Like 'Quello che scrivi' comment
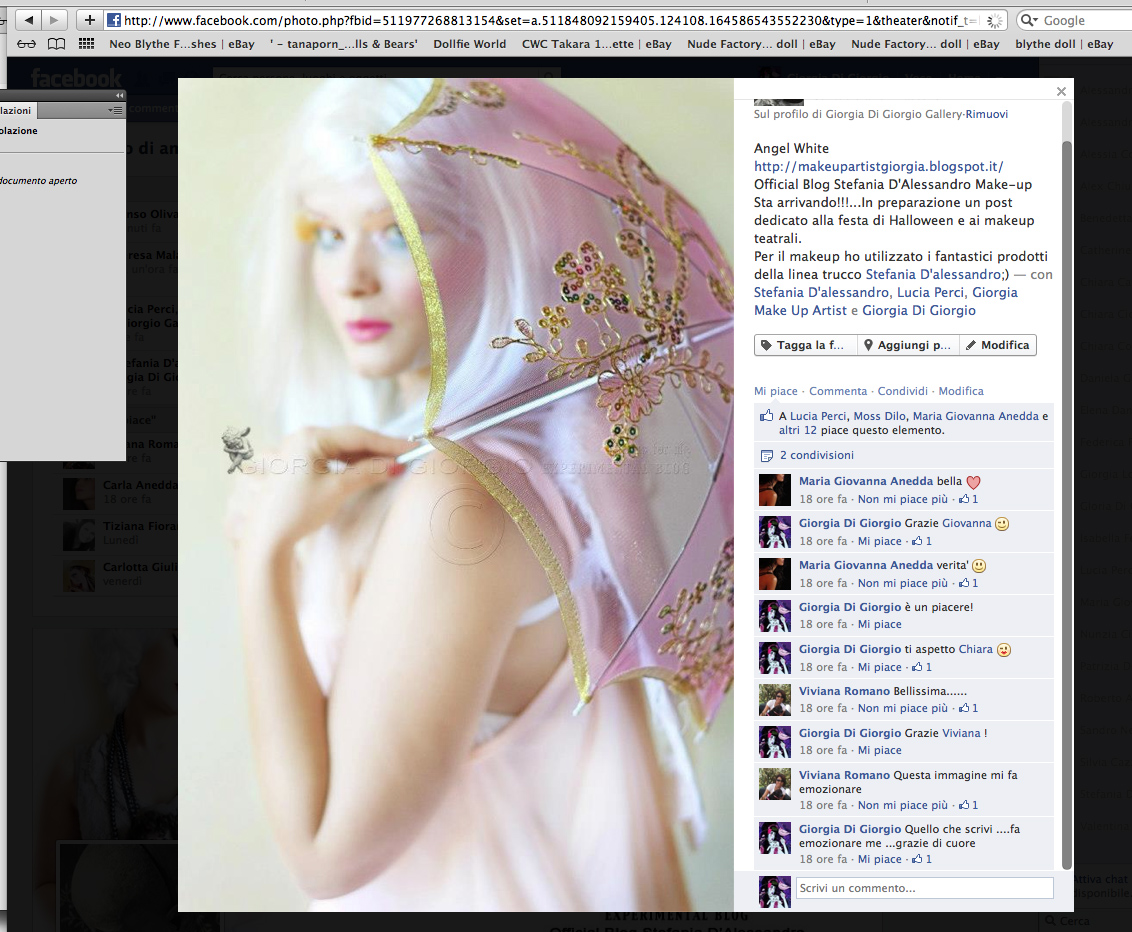The image size is (1132, 932). coord(879,860)
